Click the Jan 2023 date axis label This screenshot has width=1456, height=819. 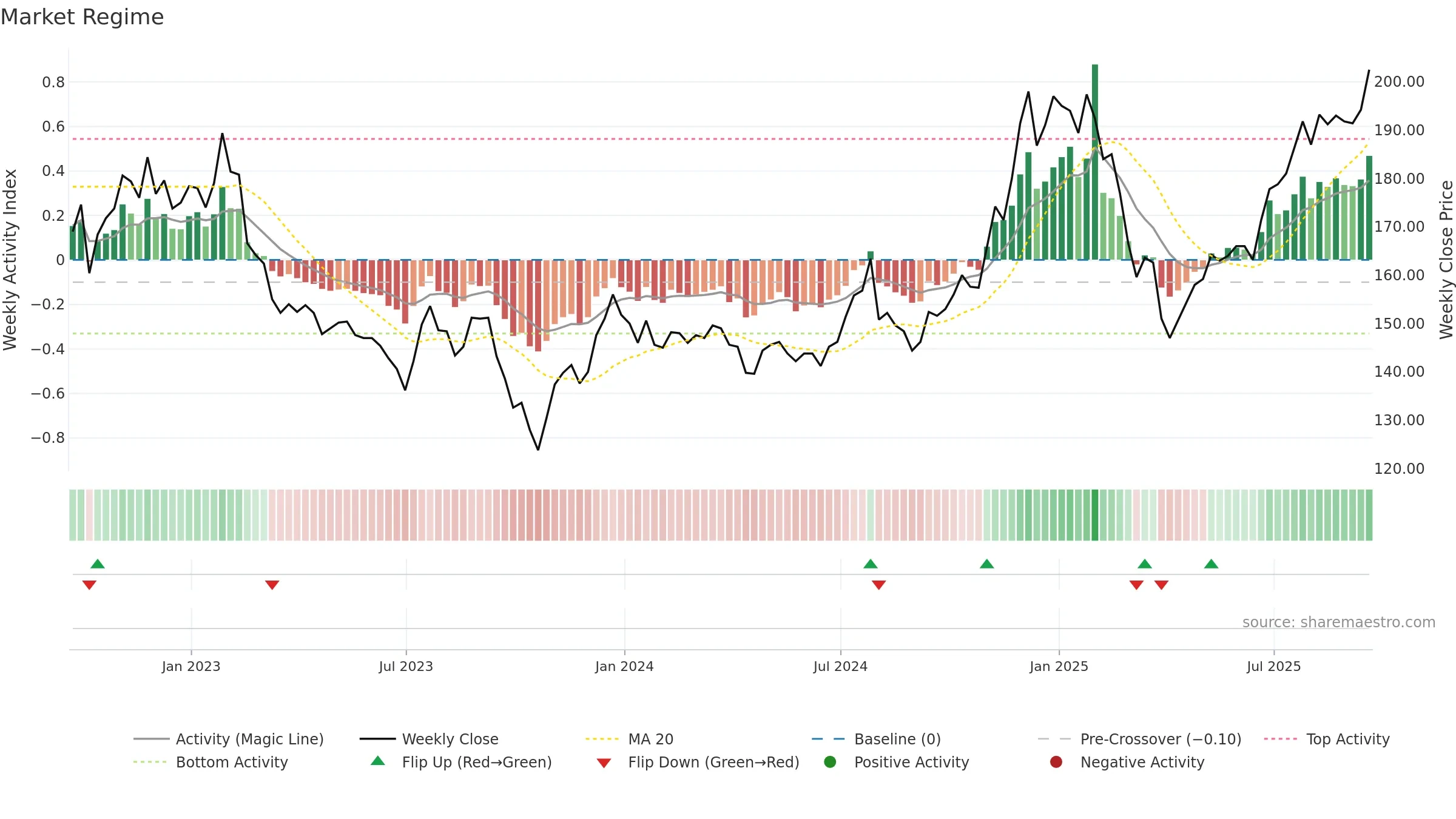pyautogui.click(x=191, y=666)
